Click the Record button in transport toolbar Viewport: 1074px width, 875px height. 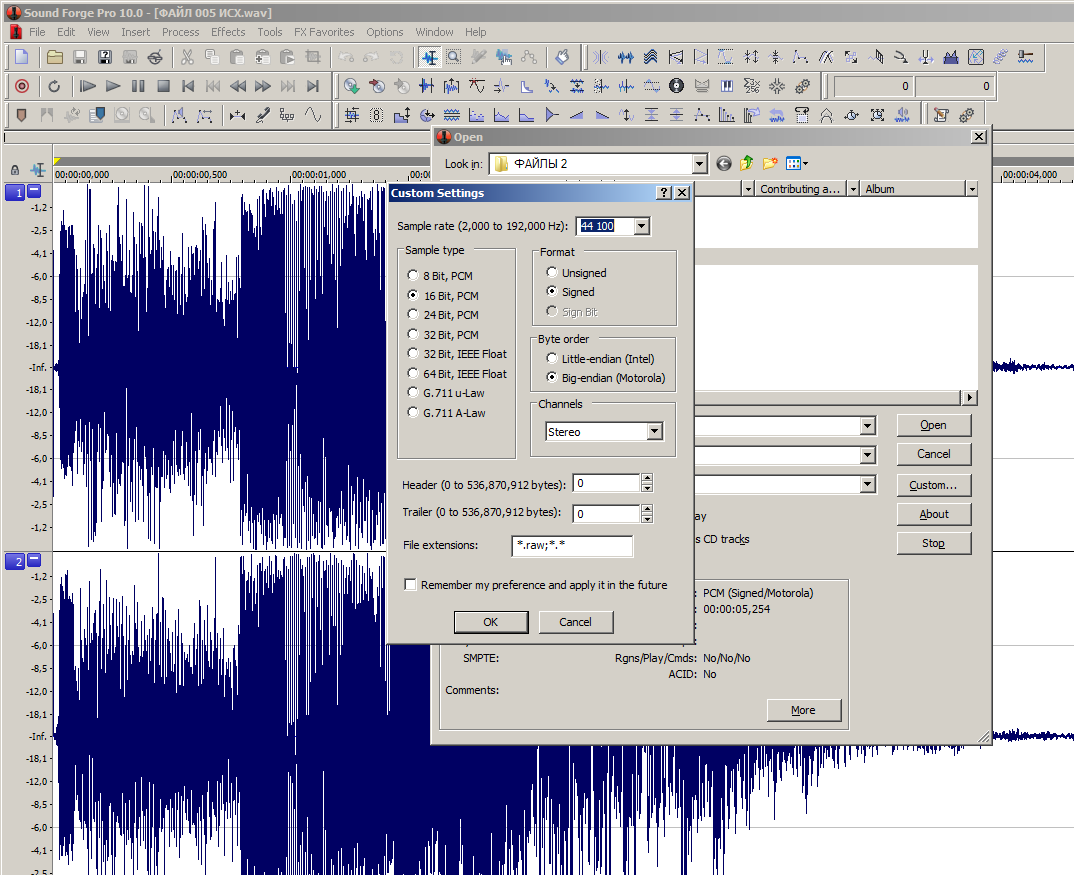22,86
